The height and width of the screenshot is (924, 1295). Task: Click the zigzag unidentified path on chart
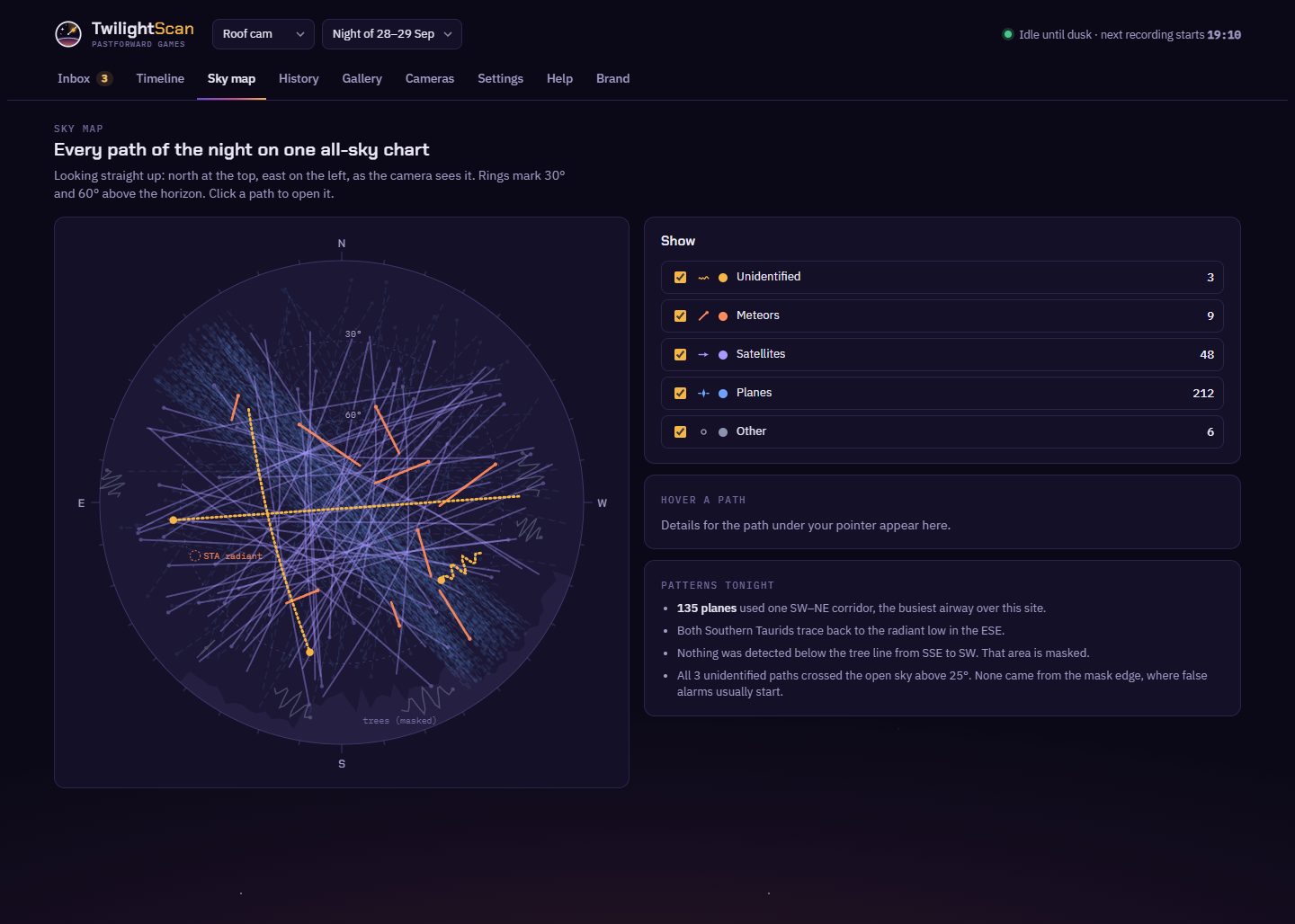(x=460, y=567)
